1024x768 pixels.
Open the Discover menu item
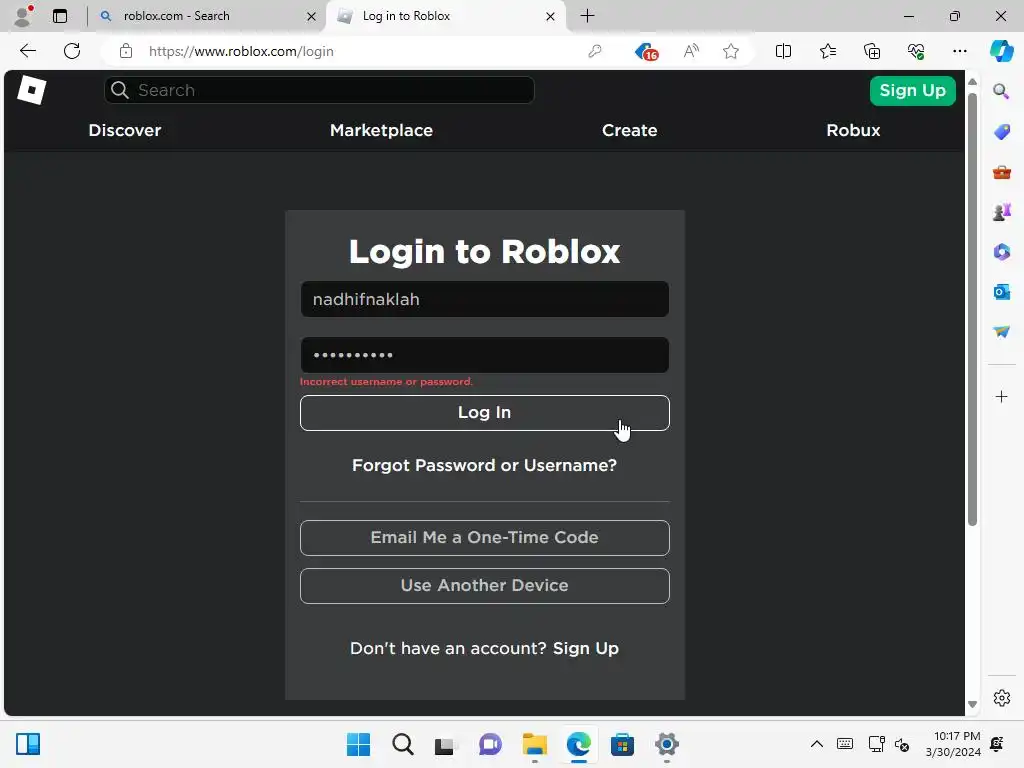[125, 130]
